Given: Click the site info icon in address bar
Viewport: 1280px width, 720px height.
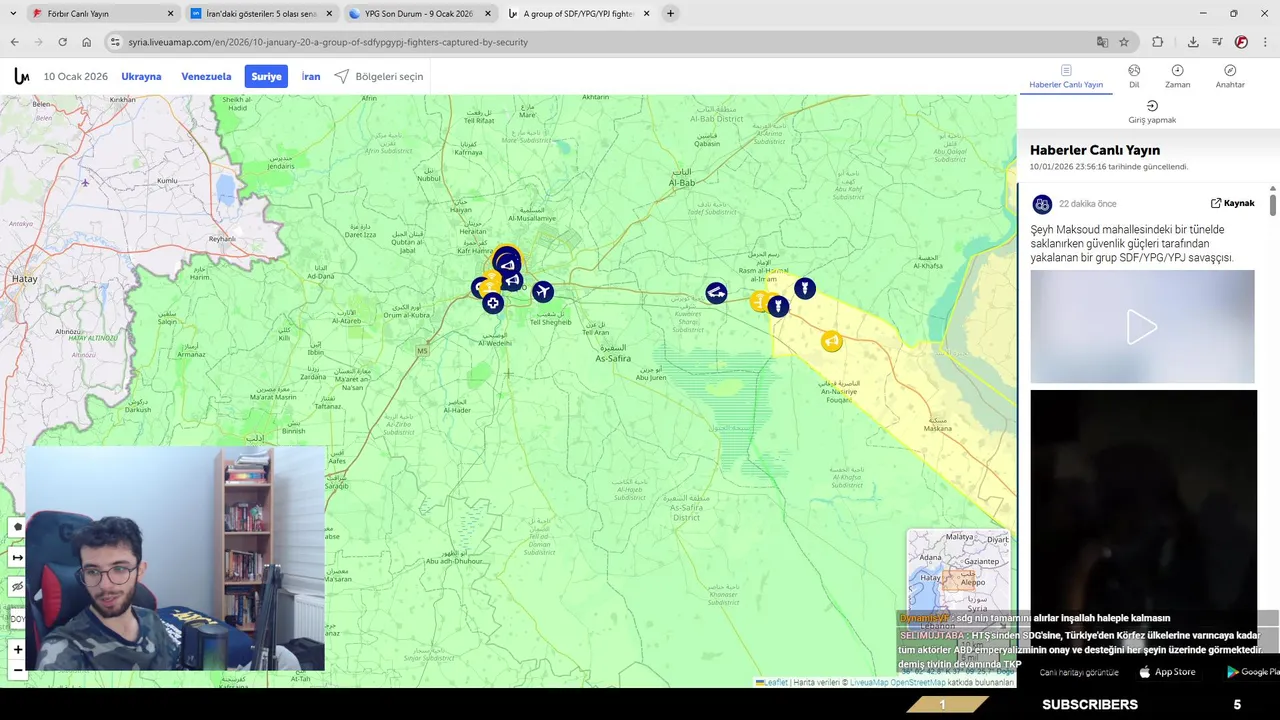Looking at the screenshot, I should [115, 42].
